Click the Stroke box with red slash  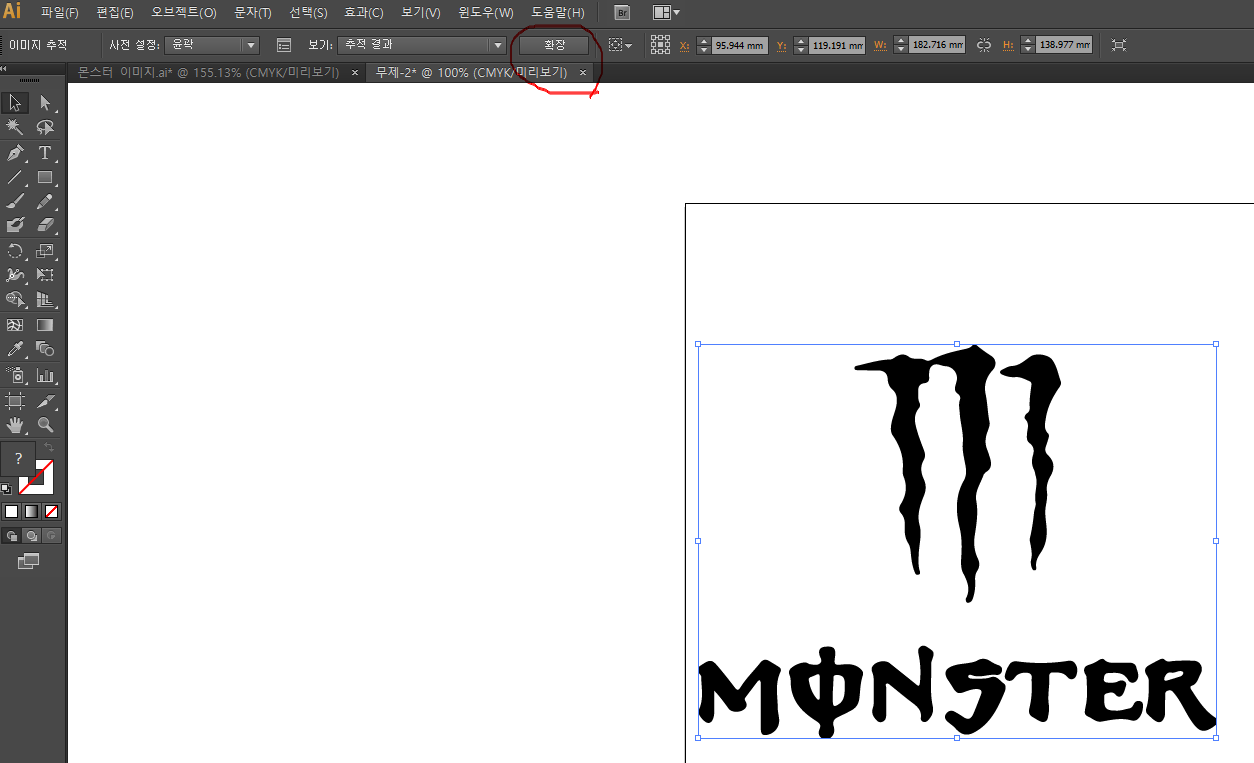(46, 485)
